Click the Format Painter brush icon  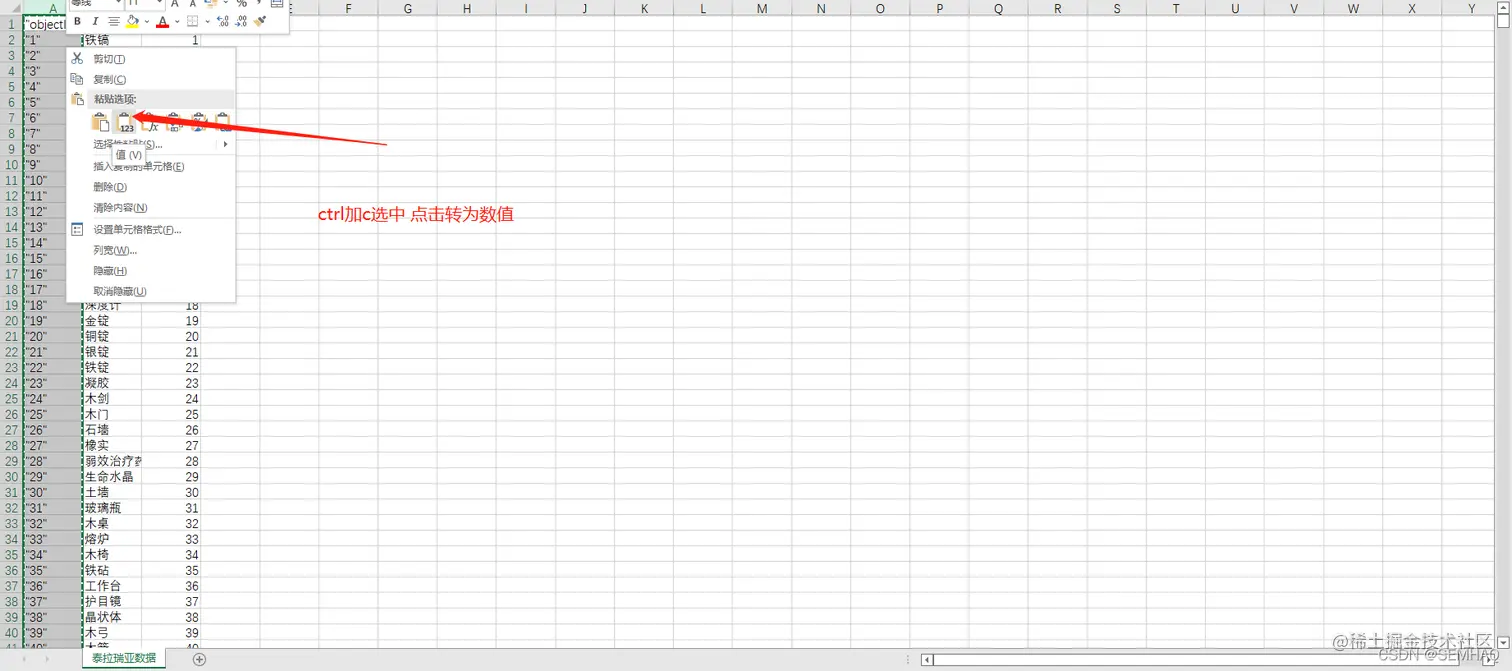260,21
